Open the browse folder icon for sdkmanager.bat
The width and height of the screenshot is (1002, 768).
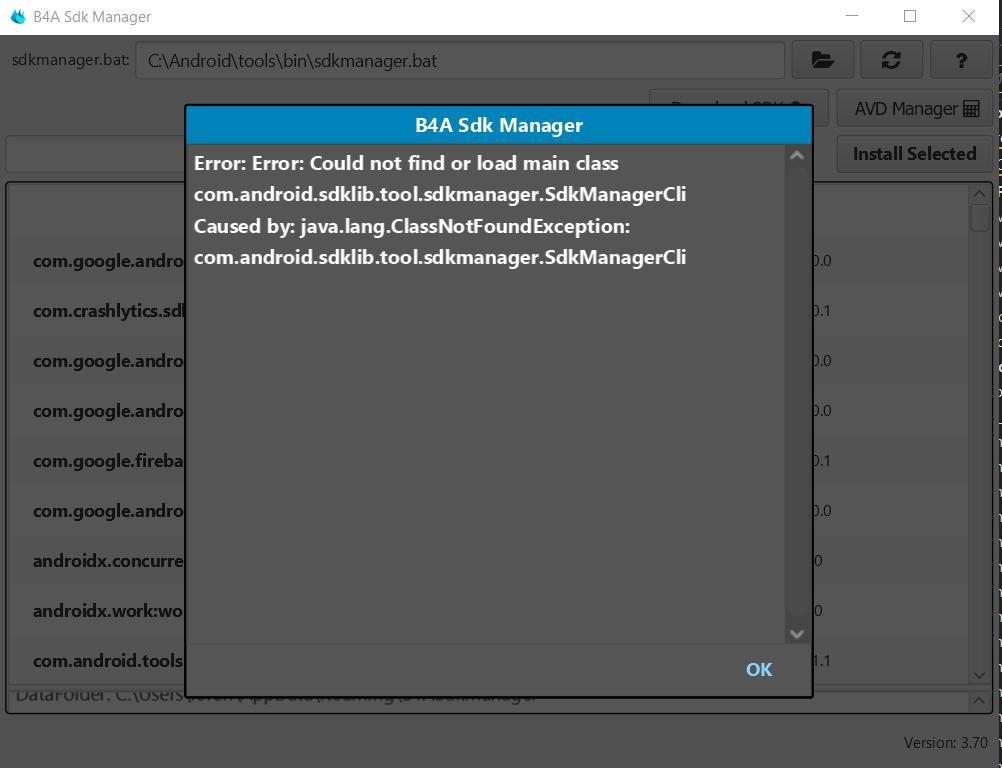coord(822,60)
